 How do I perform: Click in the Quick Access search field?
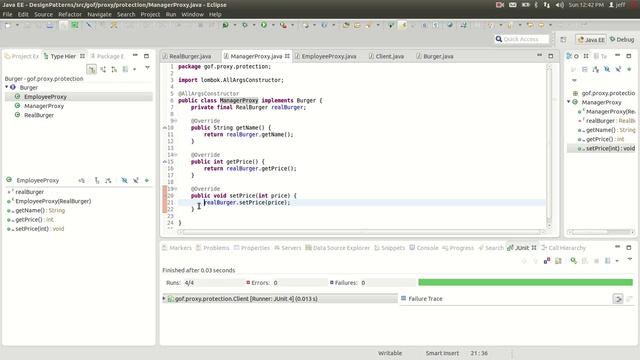pyautogui.click(x=522, y=39)
